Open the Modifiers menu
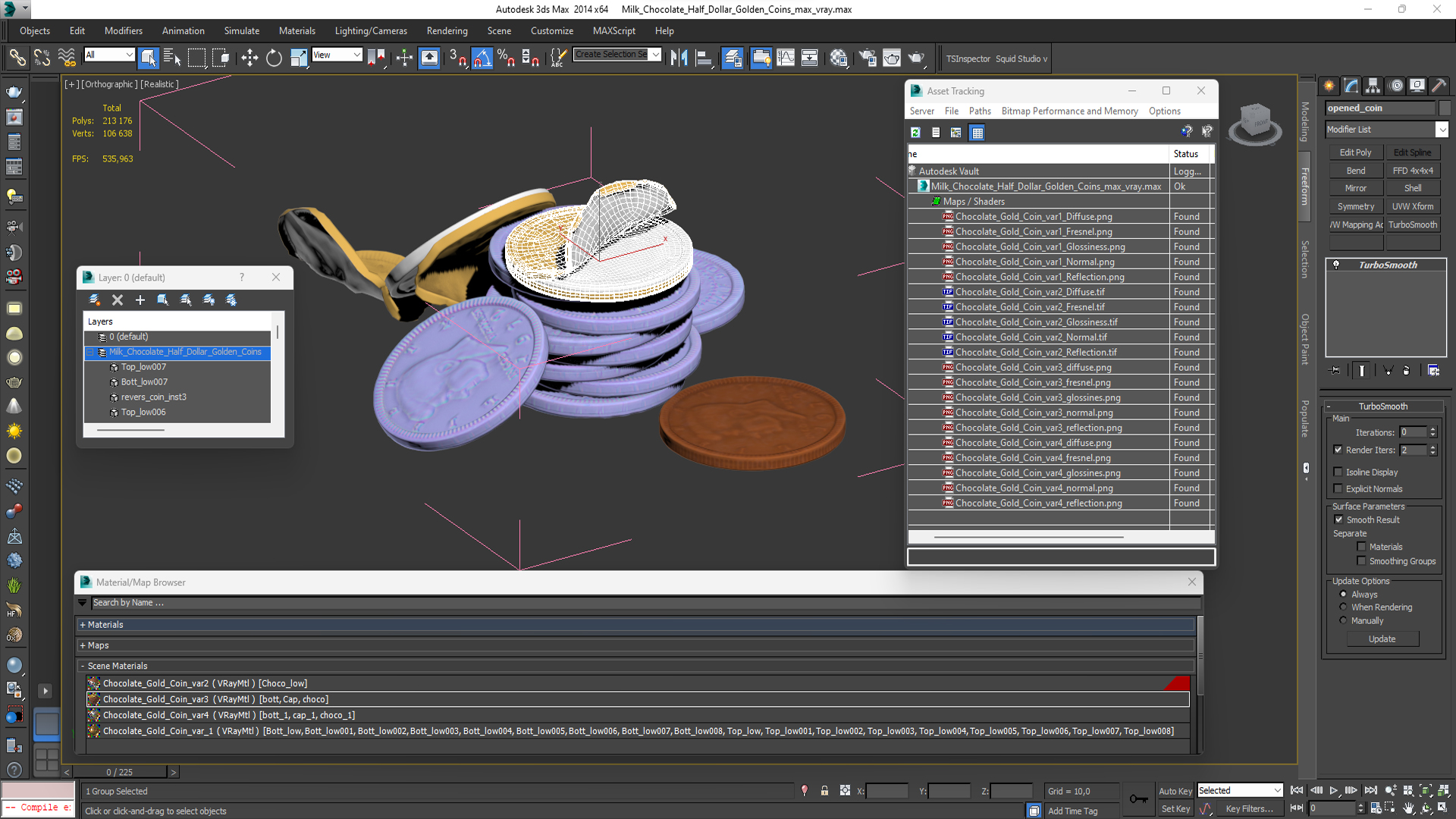This screenshot has height=819, width=1456. [124, 31]
